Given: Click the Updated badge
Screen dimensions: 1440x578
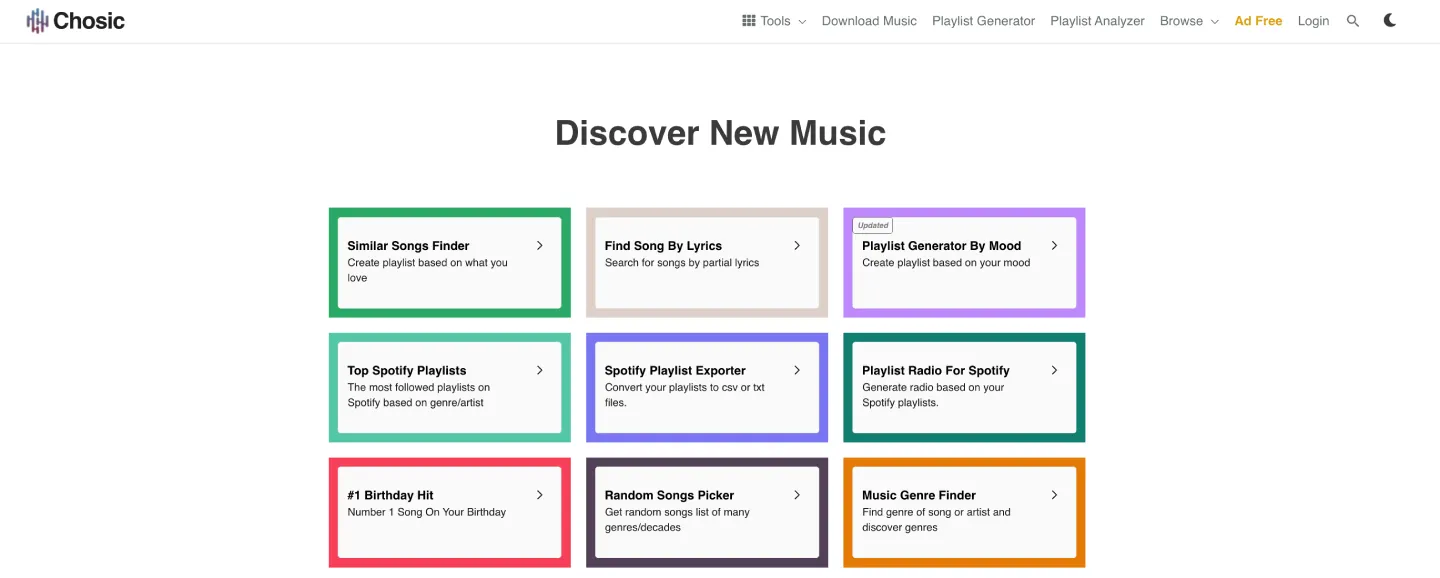Looking at the screenshot, I should tap(873, 226).
